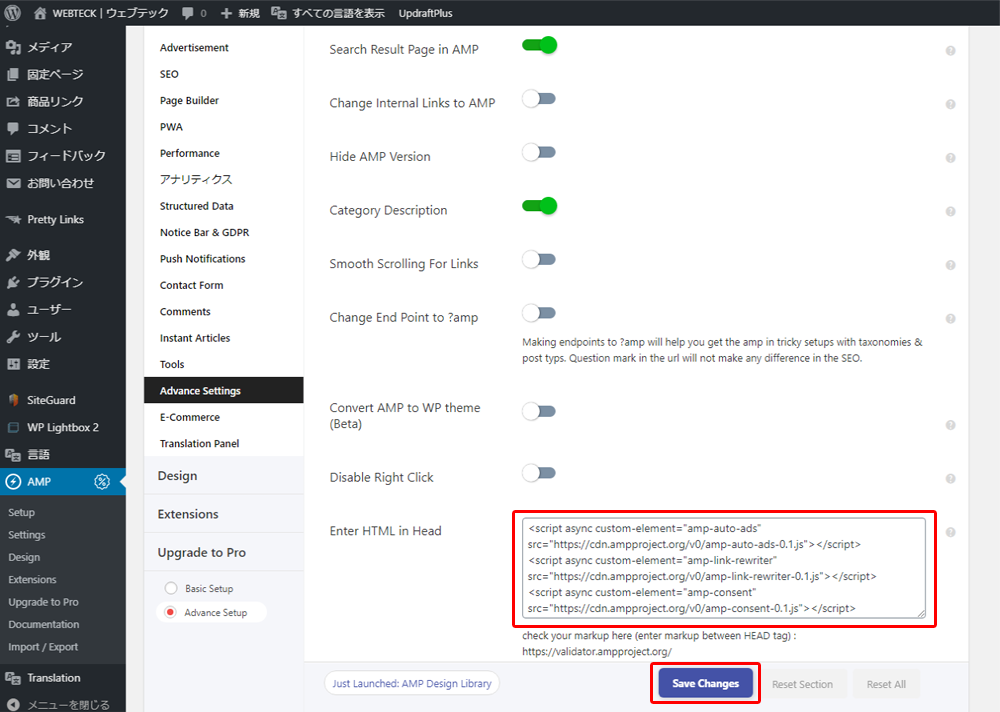Enable Change Internal Links to AMP
Screen dimensions: 1000x712
(x=540, y=99)
